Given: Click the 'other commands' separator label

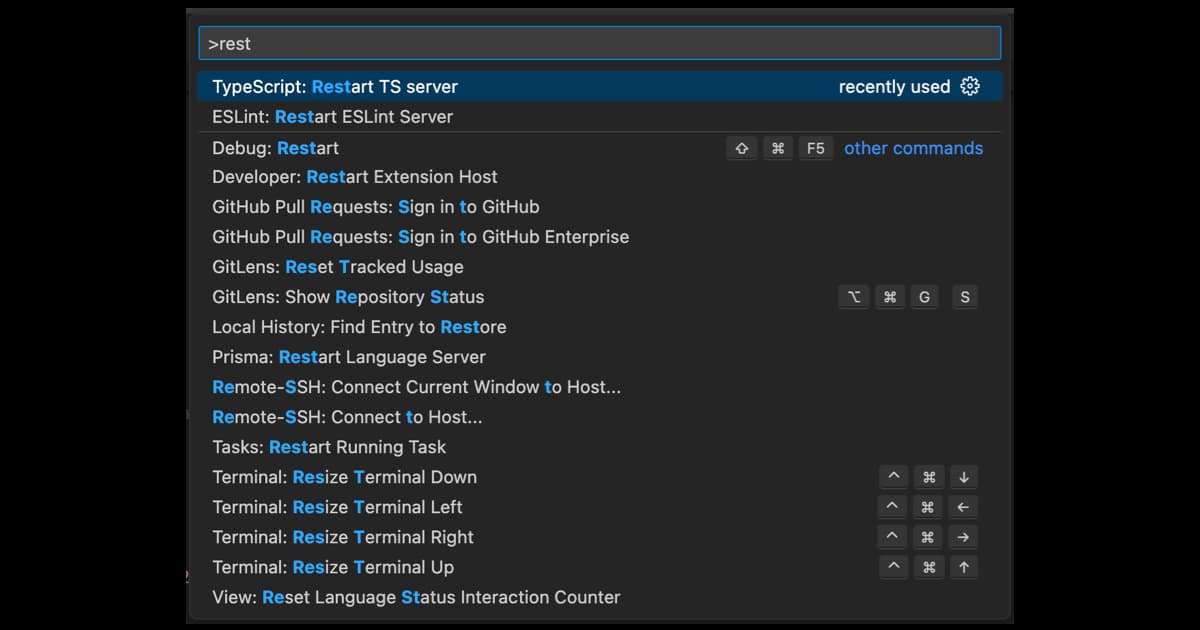Looking at the screenshot, I should tap(913, 148).
